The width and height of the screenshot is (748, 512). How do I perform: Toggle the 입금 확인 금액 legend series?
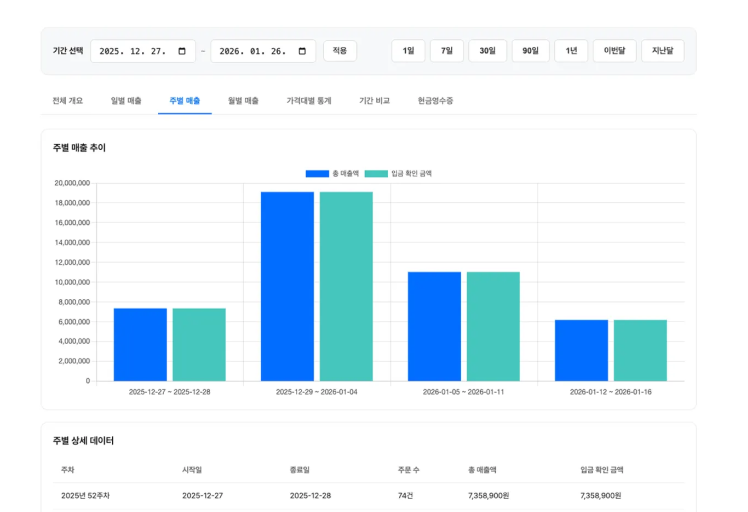point(410,173)
